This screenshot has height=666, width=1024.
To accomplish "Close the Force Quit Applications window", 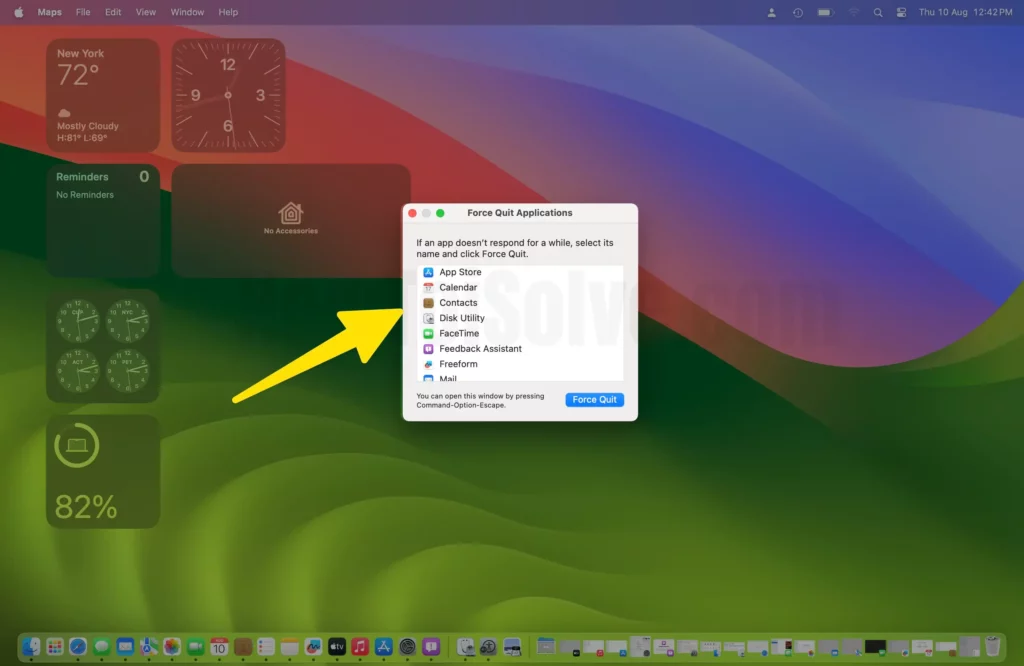I will click(412, 213).
